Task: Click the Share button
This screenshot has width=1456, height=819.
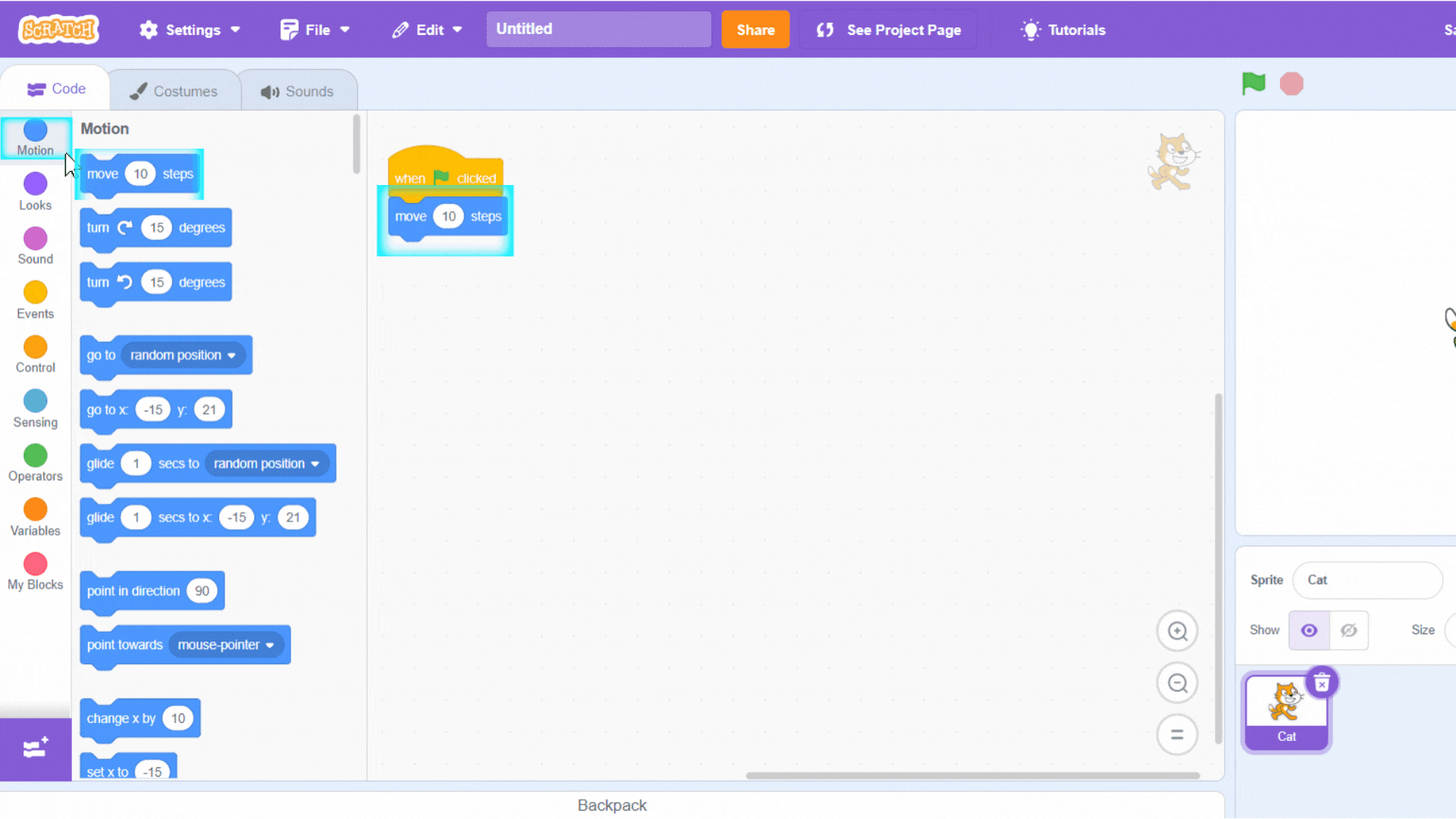Action: [x=755, y=29]
